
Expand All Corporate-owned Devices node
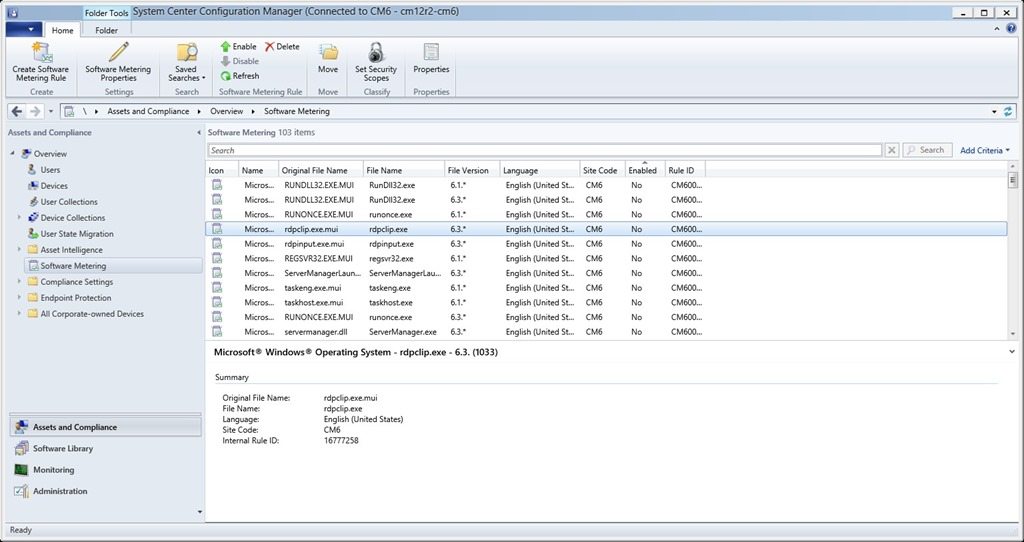tap(20, 313)
